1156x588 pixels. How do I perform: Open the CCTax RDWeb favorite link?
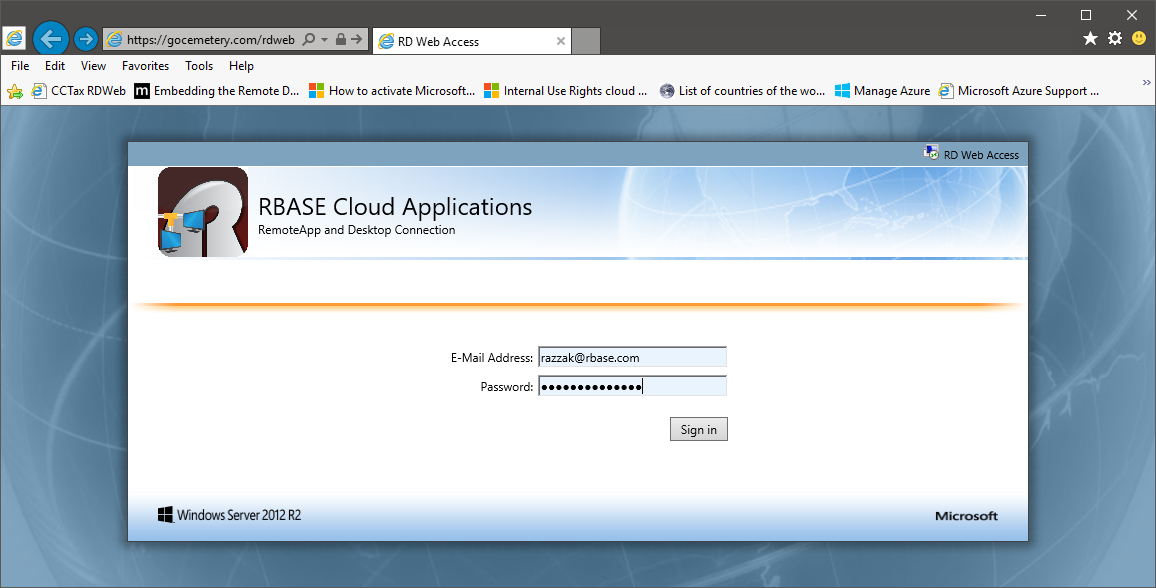(x=79, y=91)
